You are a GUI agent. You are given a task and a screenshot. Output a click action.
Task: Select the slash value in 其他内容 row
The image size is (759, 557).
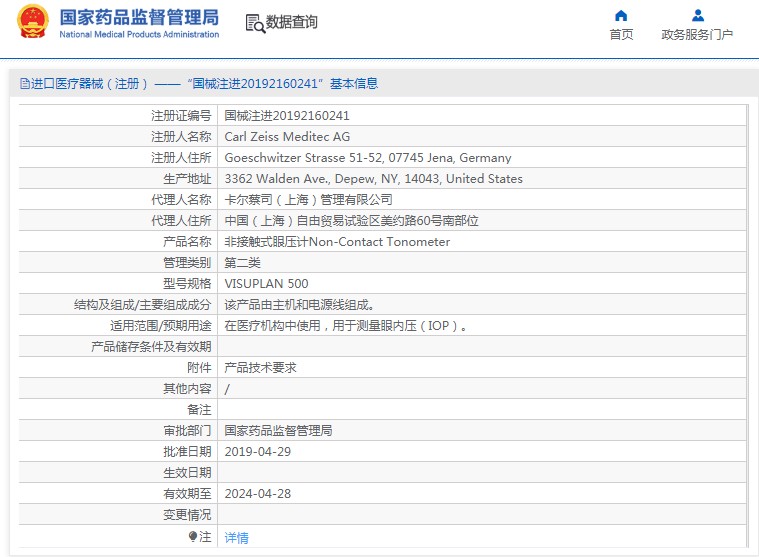click(227, 389)
